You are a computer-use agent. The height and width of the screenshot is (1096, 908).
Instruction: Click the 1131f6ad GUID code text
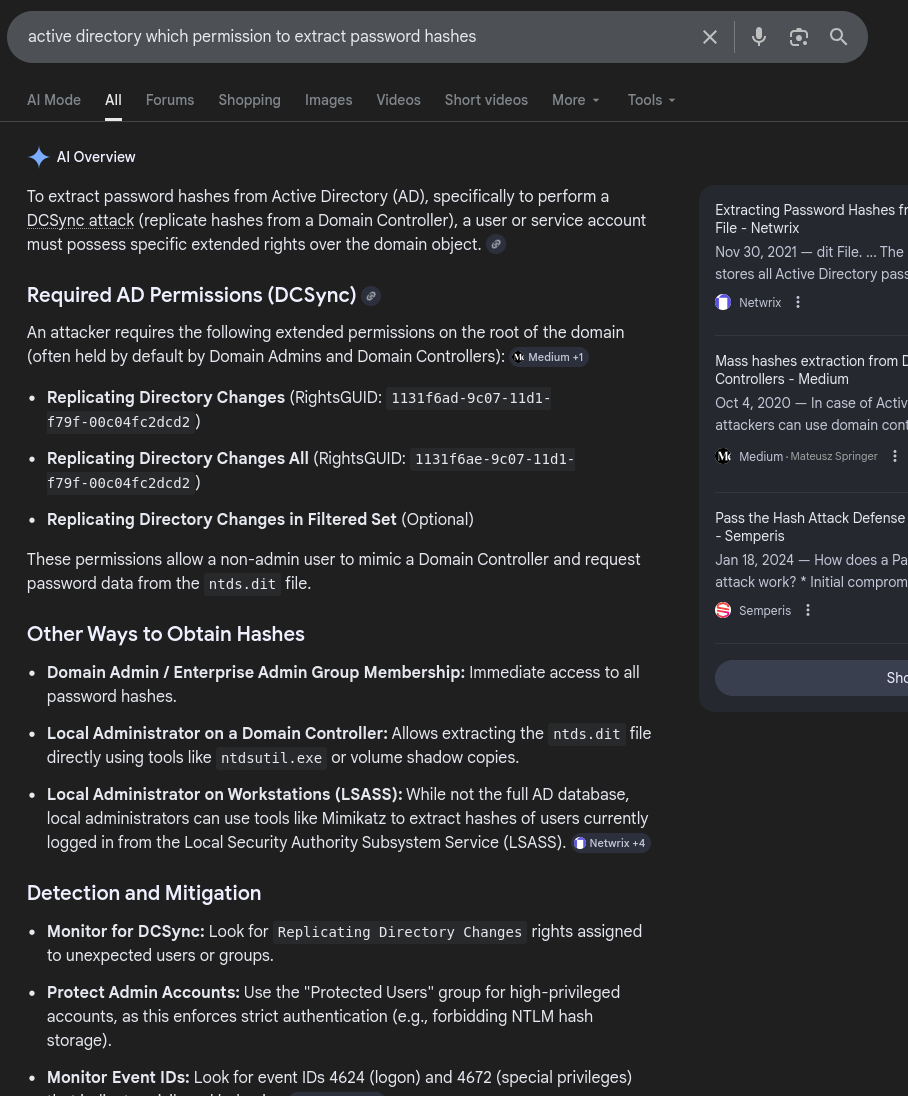tap(299, 410)
